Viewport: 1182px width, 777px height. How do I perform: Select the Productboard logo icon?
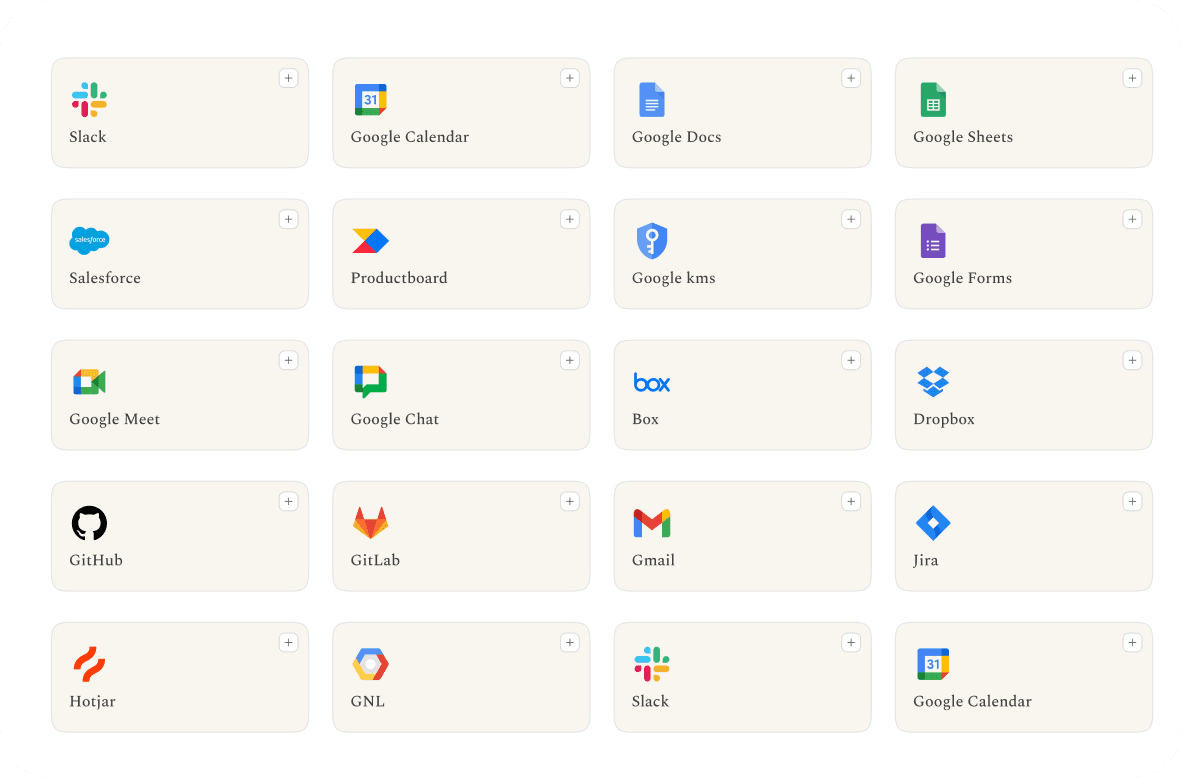pyautogui.click(x=370, y=240)
